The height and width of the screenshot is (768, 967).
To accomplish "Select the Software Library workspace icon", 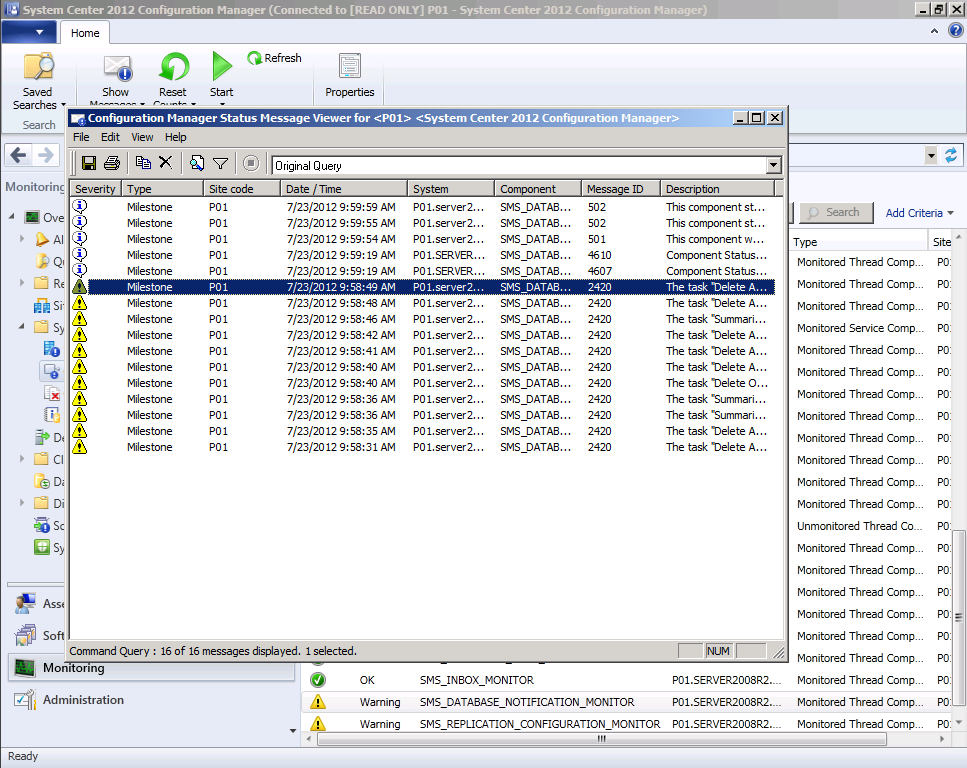I will pyautogui.click(x=25, y=635).
